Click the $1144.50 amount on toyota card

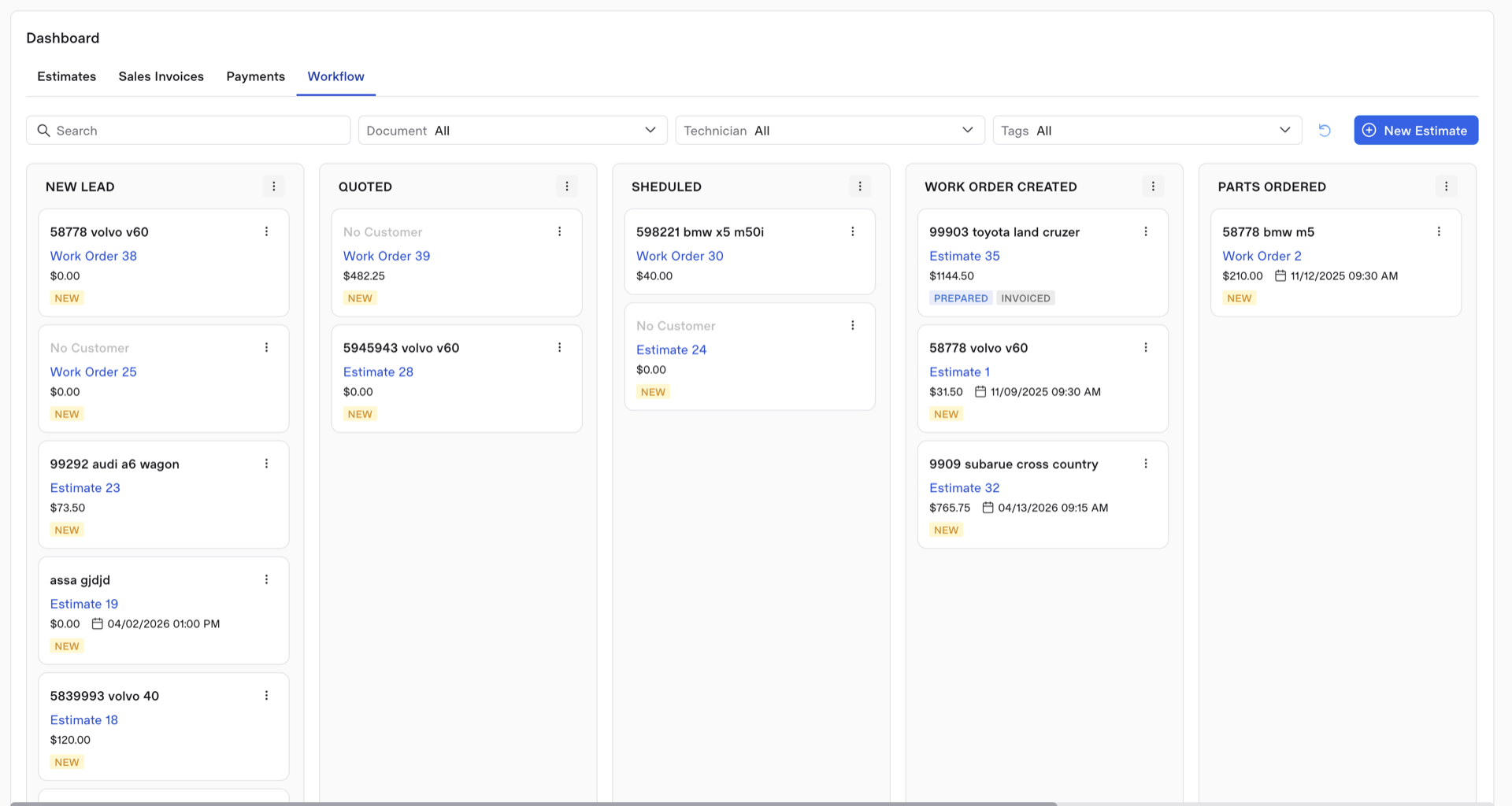point(951,276)
